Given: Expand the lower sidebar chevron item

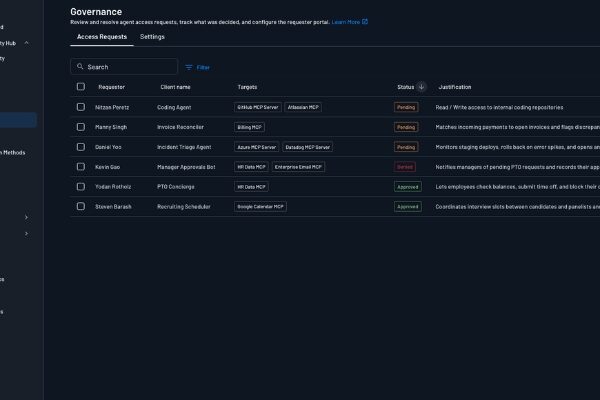Looking at the screenshot, I should [x=26, y=233].
